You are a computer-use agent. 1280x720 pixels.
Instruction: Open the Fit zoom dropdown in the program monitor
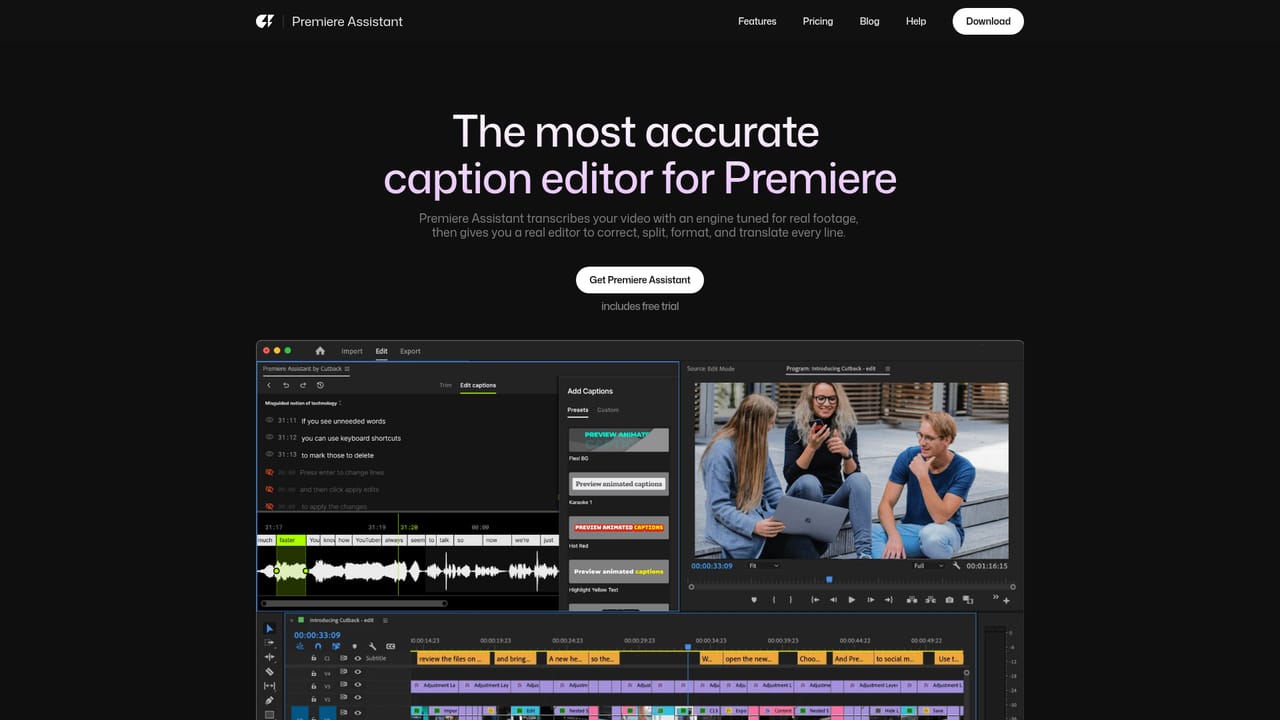(764, 566)
